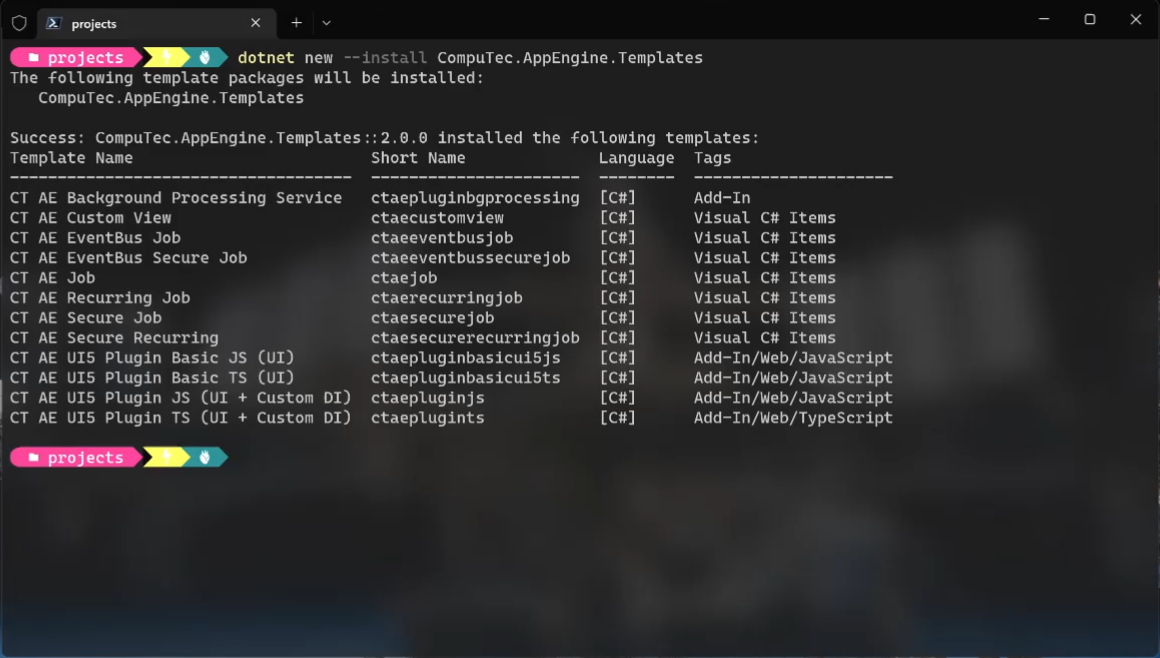Viewport: 1160px width, 658px height.
Task: Click the teal segment icon in the top prompt
Action: pos(205,58)
